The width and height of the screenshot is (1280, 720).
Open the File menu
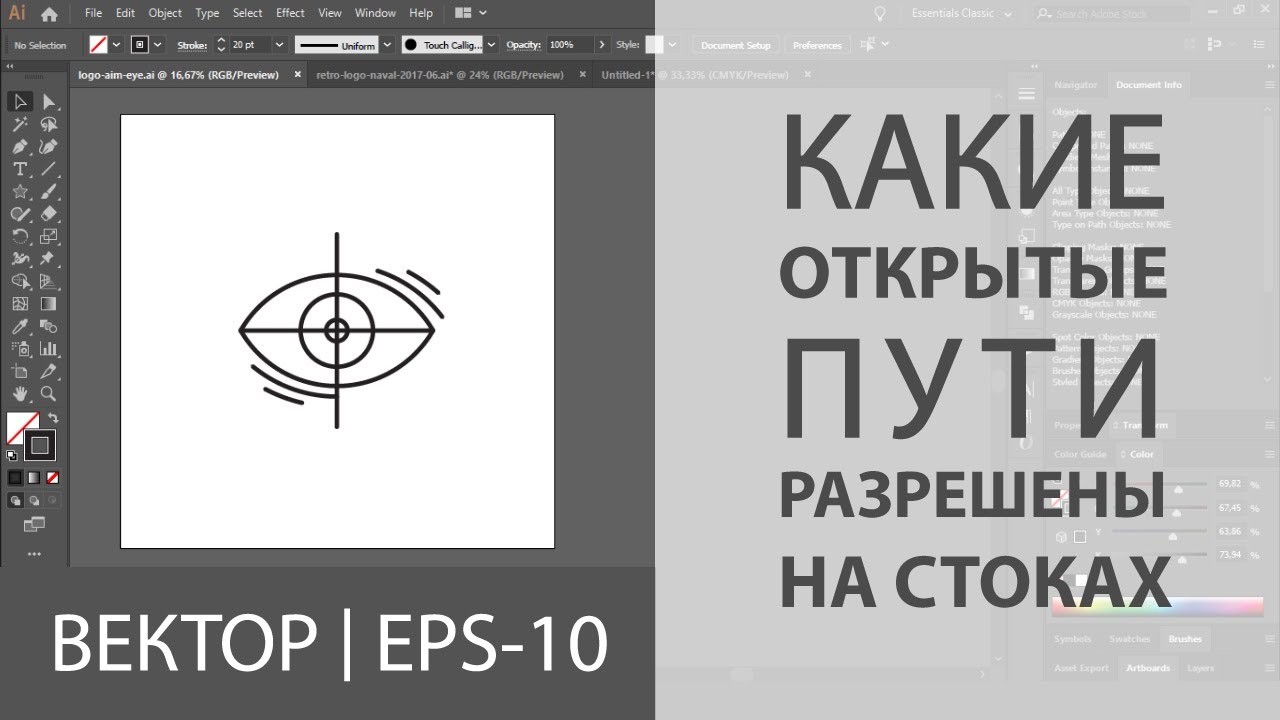93,13
